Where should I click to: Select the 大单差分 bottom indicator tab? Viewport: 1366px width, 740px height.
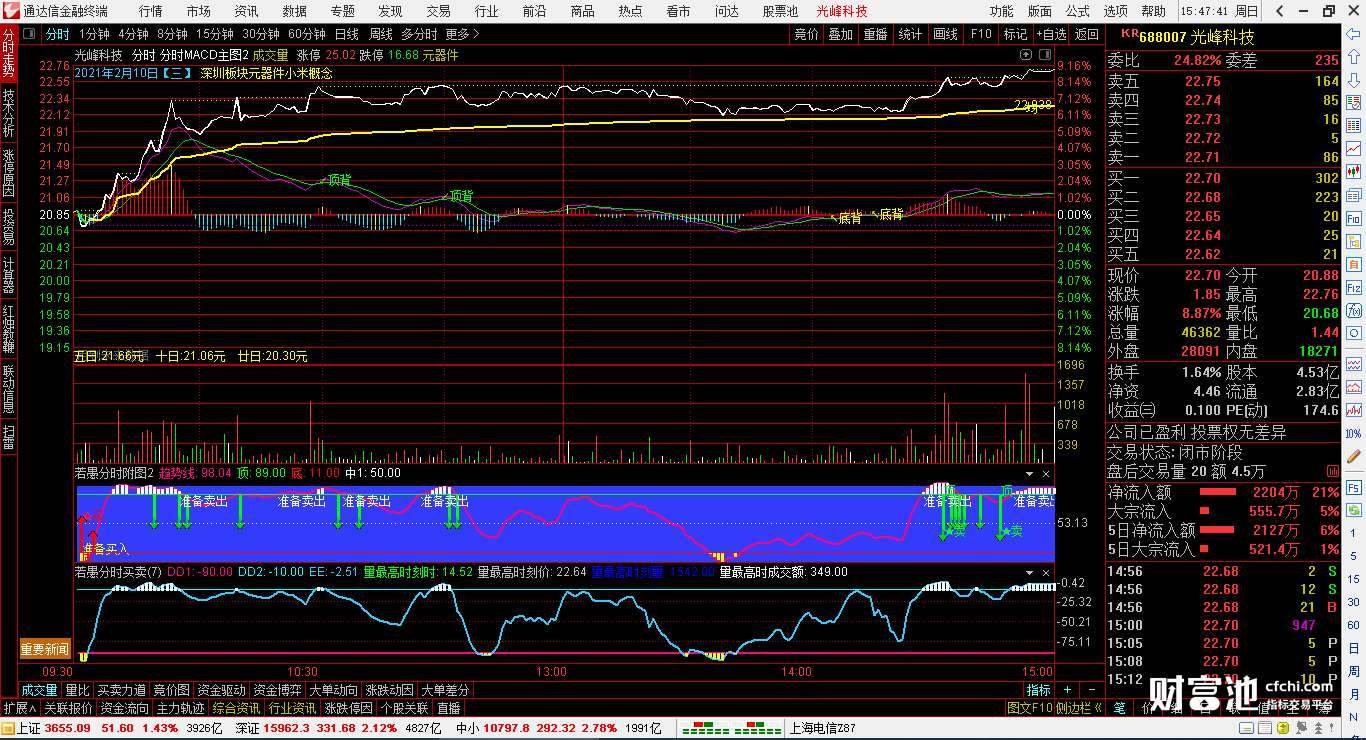click(445, 690)
